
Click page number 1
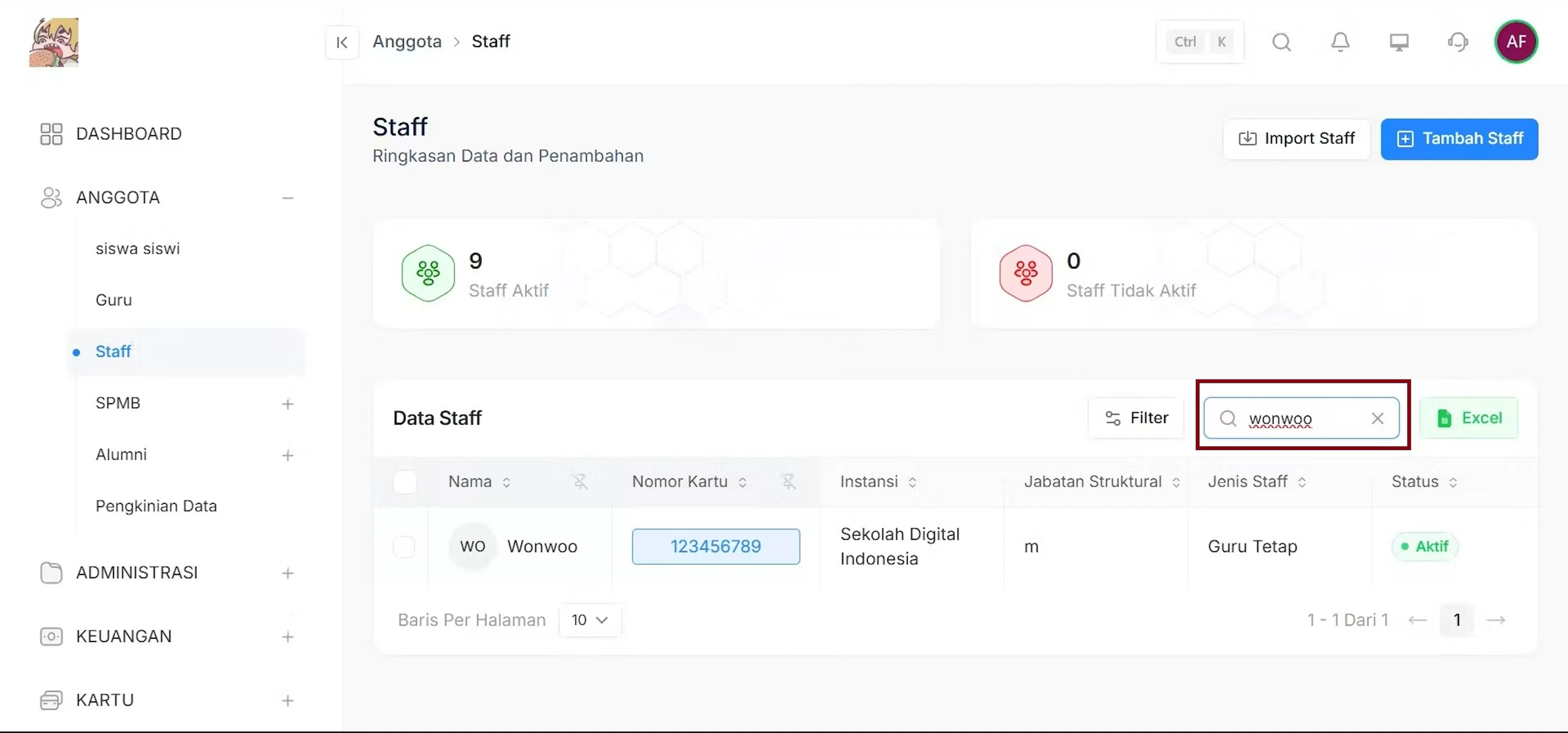pos(1457,620)
